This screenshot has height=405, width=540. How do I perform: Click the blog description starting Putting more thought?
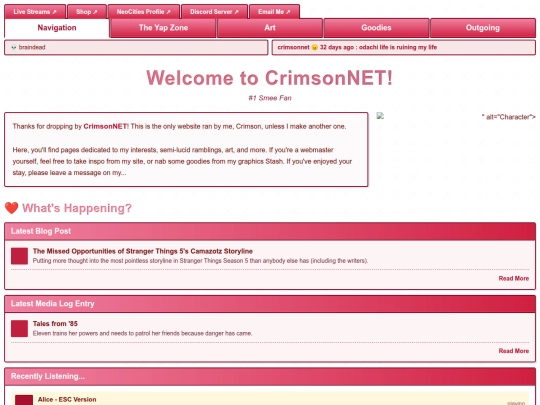tap(200, 261)
